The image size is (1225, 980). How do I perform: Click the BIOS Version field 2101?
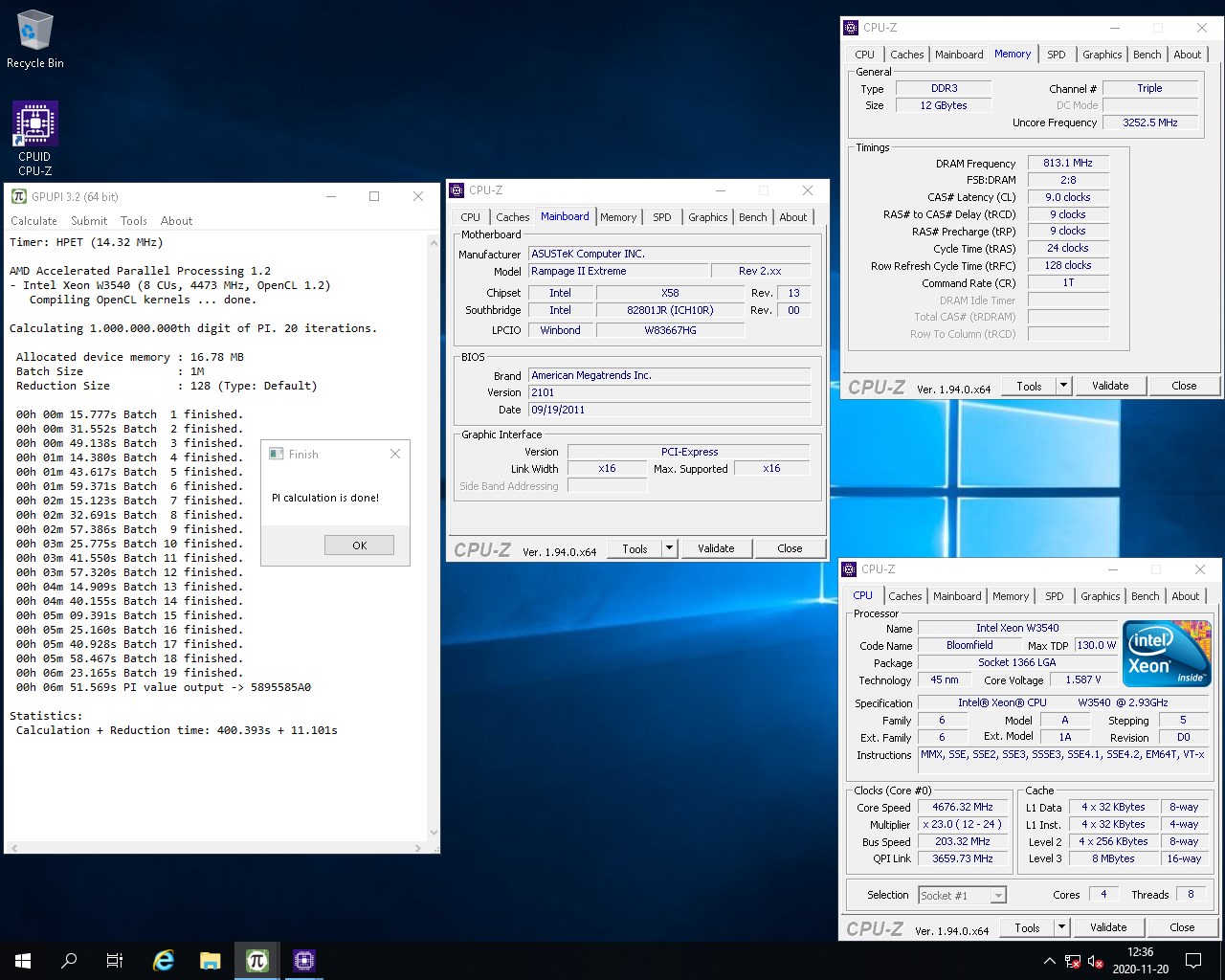tap(669, 392)
